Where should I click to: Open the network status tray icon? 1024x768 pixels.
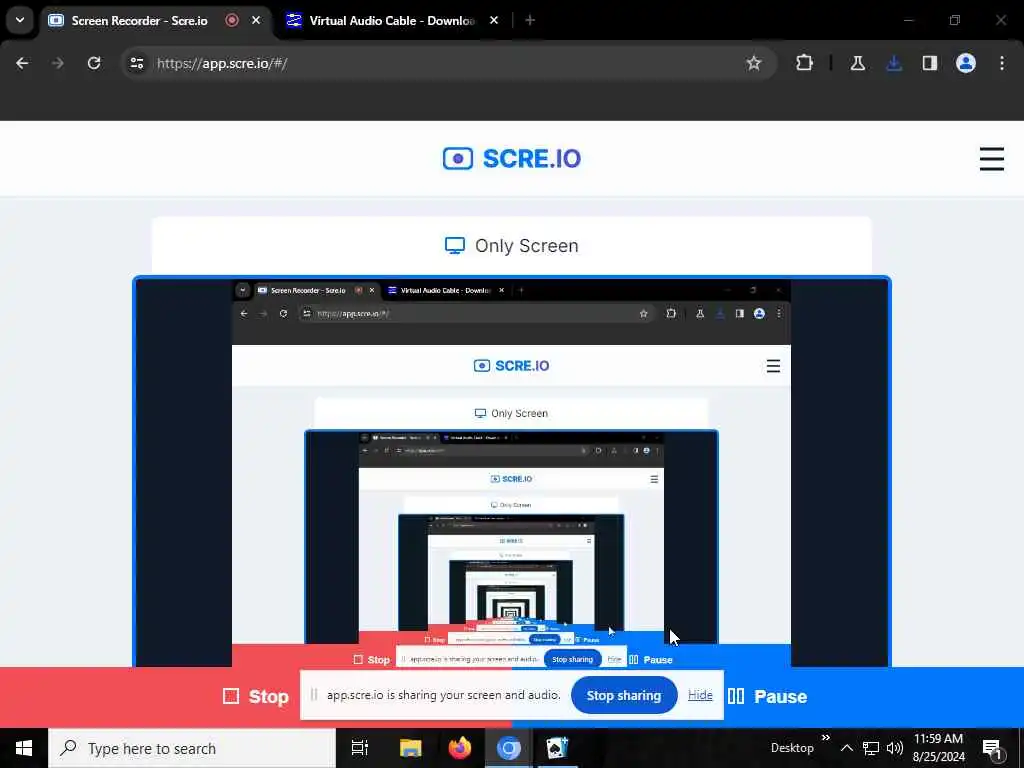point(871,748)
